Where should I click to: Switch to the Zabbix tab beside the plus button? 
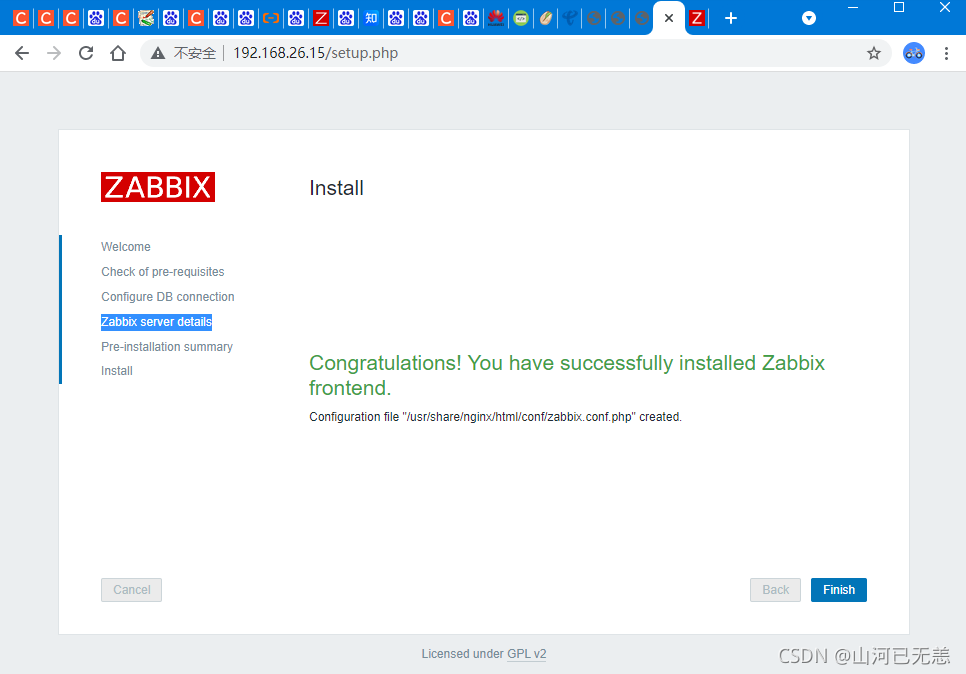(x=697, y=18)
